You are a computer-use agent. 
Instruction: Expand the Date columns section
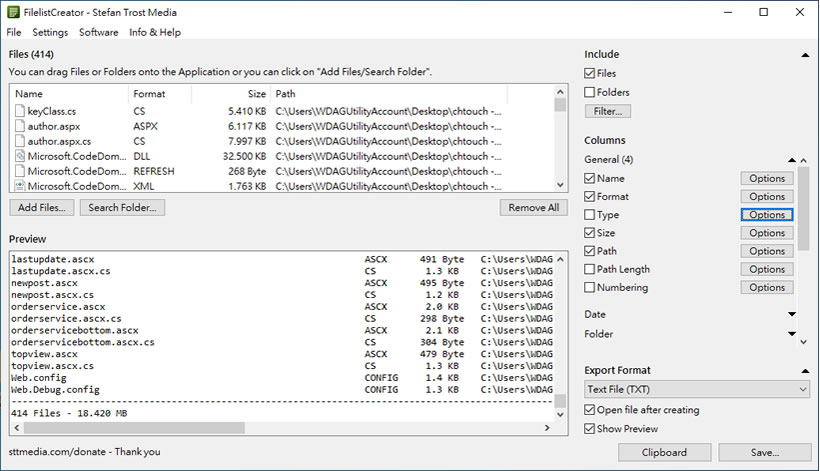(791, 315)
